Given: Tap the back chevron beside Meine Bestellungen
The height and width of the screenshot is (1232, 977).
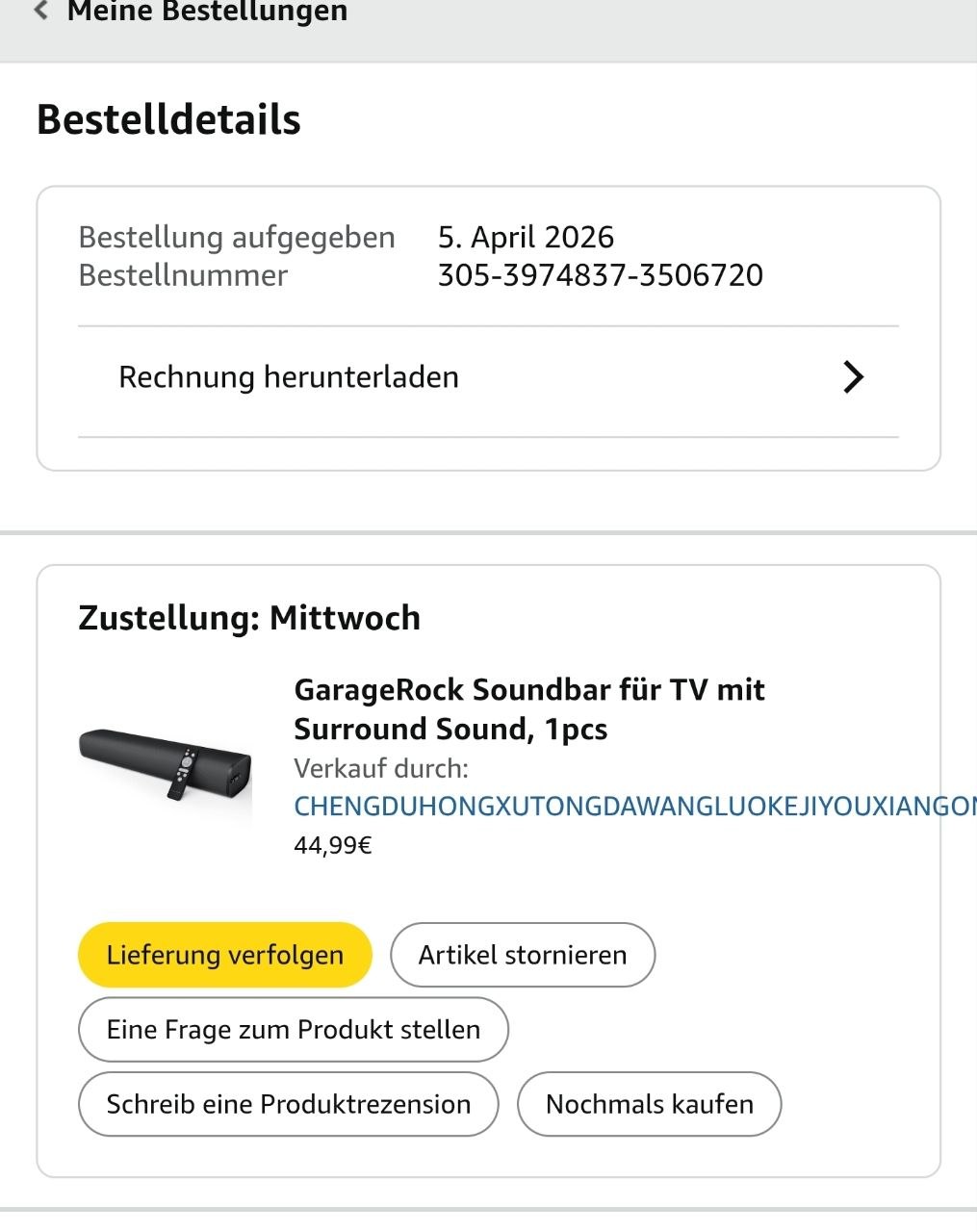Looking at the screenshot, I should [x=40, y=12].
